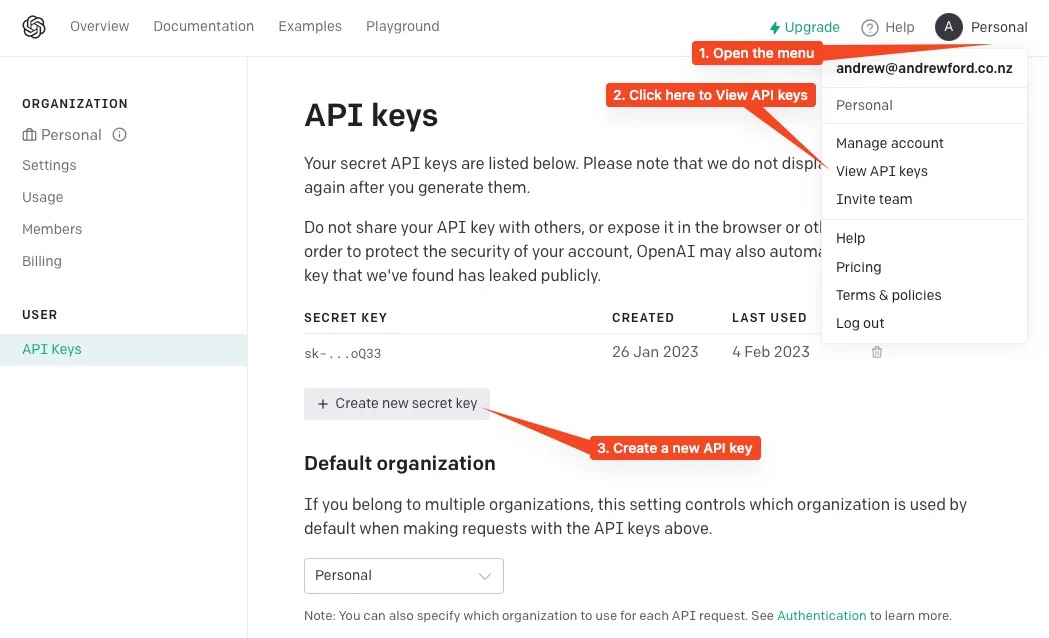Open Usage in the organization sidebar
Screen dimensions: 1049x638
click(x=42, y=197)
